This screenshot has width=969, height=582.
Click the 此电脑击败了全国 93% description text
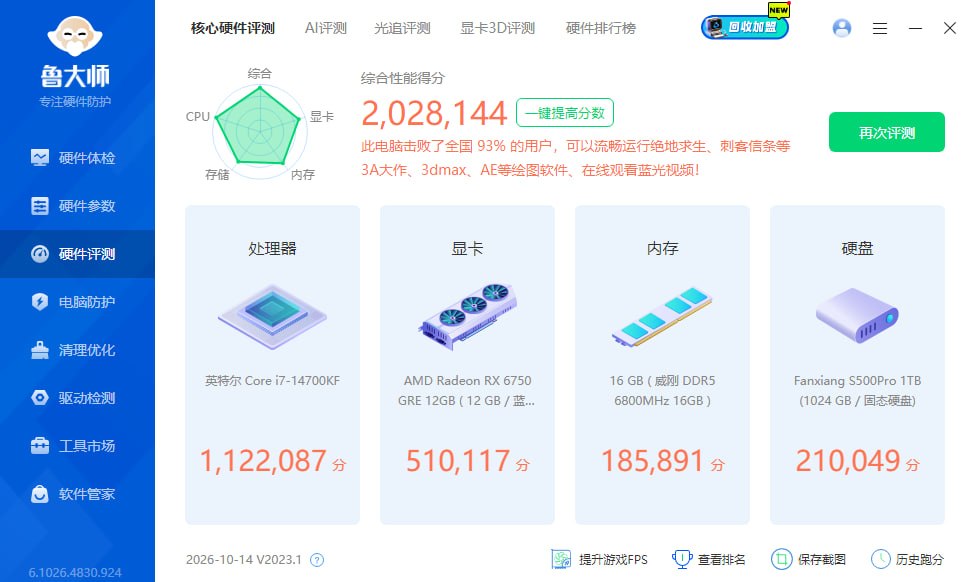576,158
